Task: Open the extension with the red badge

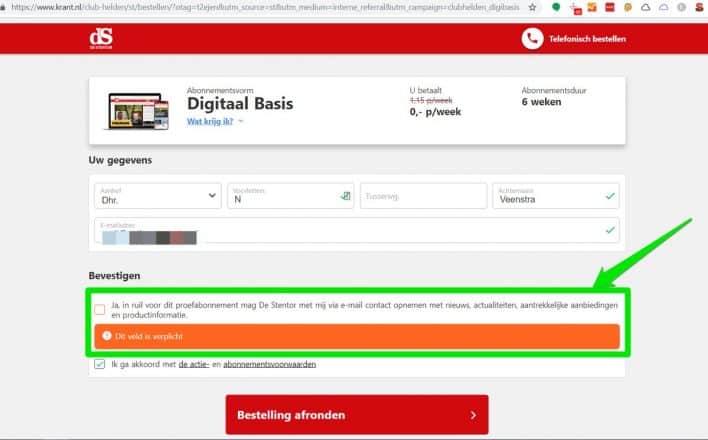Action: (575, 8)
